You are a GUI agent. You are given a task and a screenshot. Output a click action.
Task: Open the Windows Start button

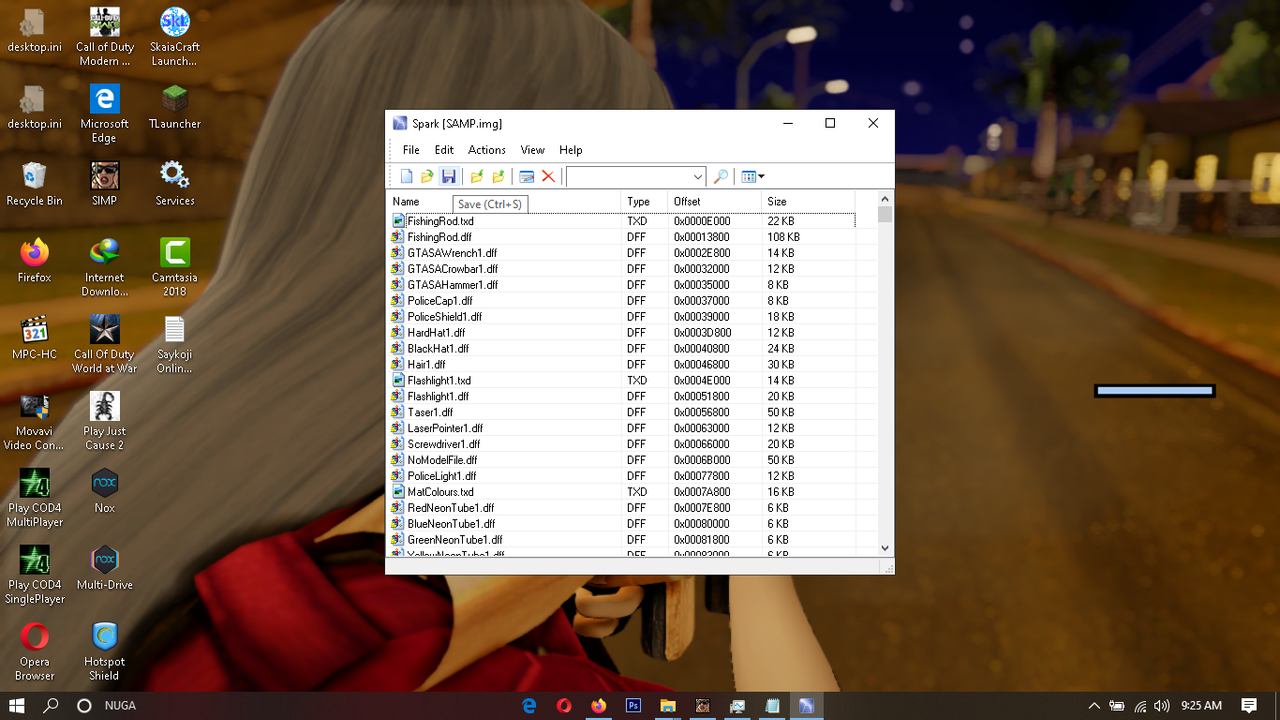coord(17,705)
